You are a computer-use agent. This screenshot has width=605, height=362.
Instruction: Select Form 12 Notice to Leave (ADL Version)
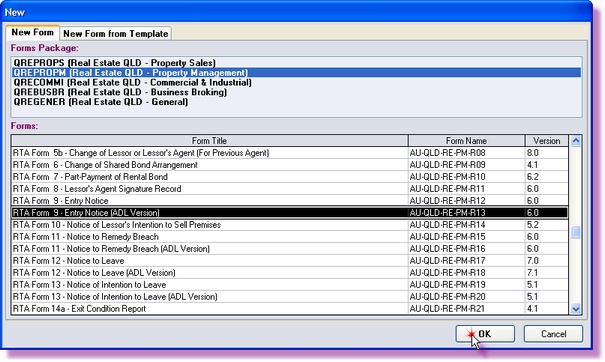pyautogui.click(x=289, y=272)
